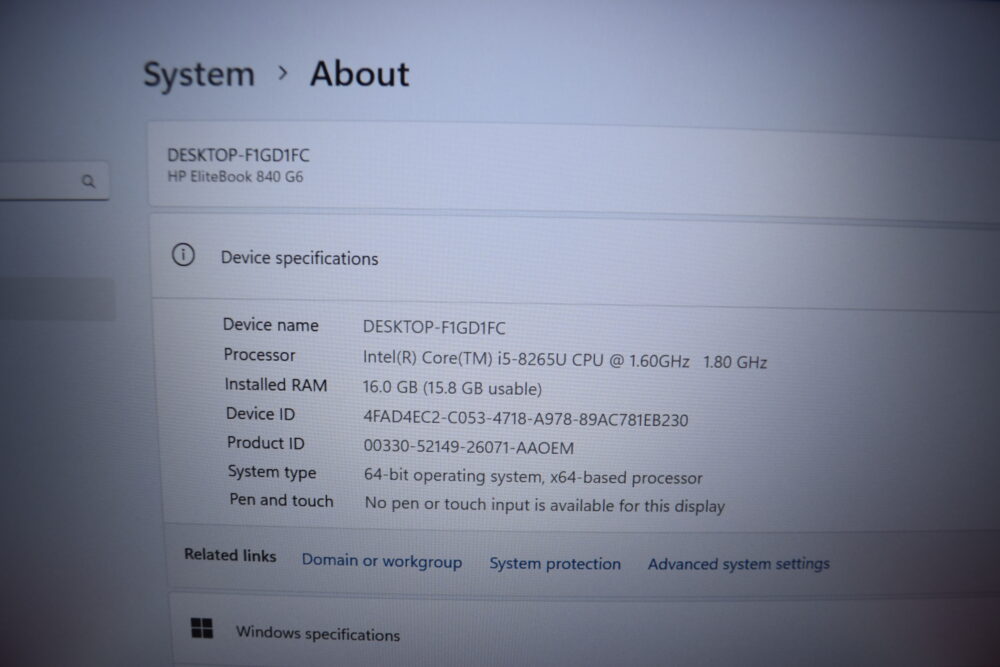Select the PC name DESKTOP-F1GD1FC header text
Viewport: 1000px width, 667px height.
tap(238, 155)
